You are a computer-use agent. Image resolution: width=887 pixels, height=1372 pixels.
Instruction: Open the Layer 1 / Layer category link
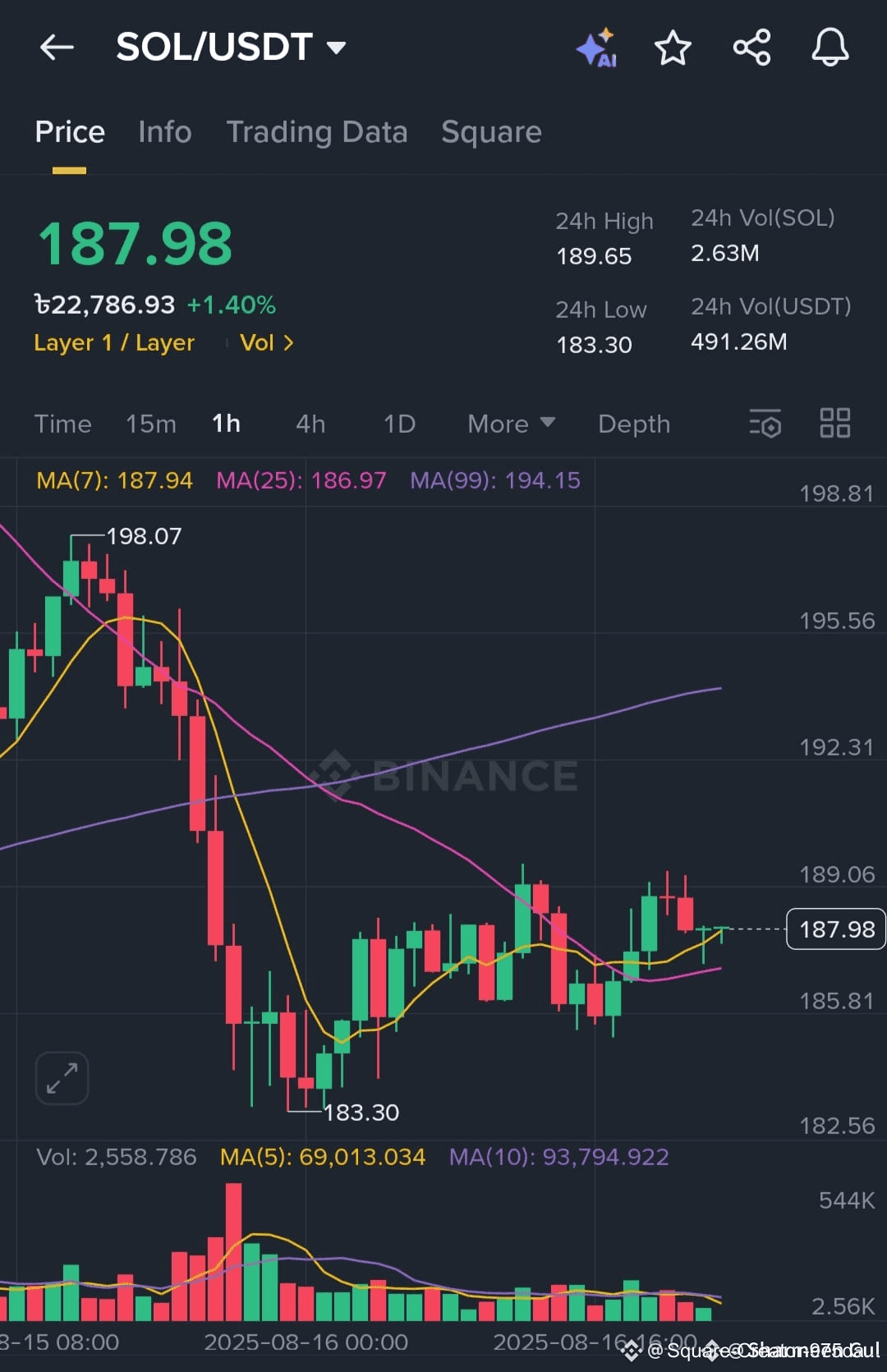[x=114, y=342]
